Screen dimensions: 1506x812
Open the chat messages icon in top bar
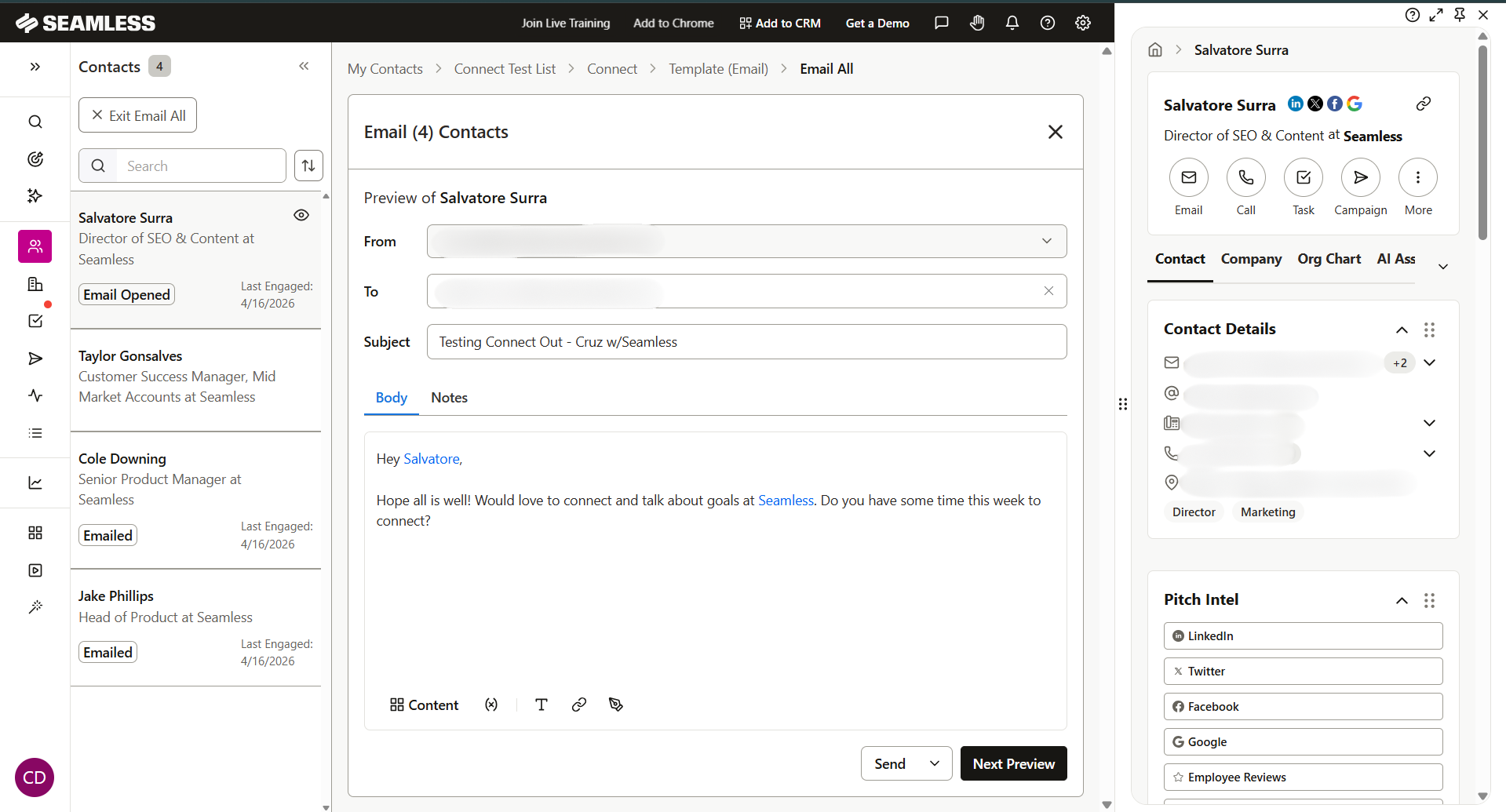point(941,23)
